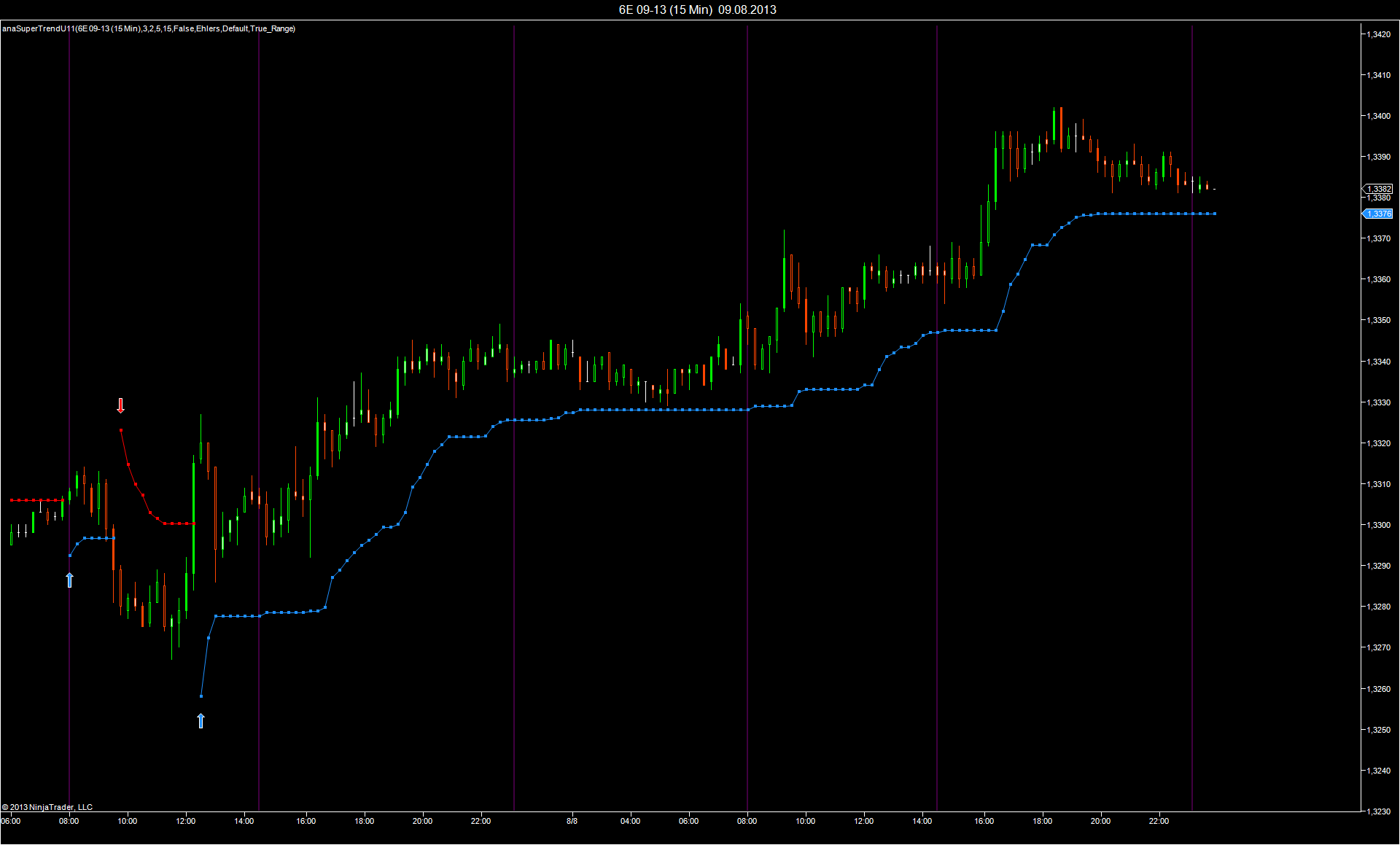Click the 1,3300 label on price axis
Image resolution: width=1400 pixels, height=845 pixels.
point(1378,525)
